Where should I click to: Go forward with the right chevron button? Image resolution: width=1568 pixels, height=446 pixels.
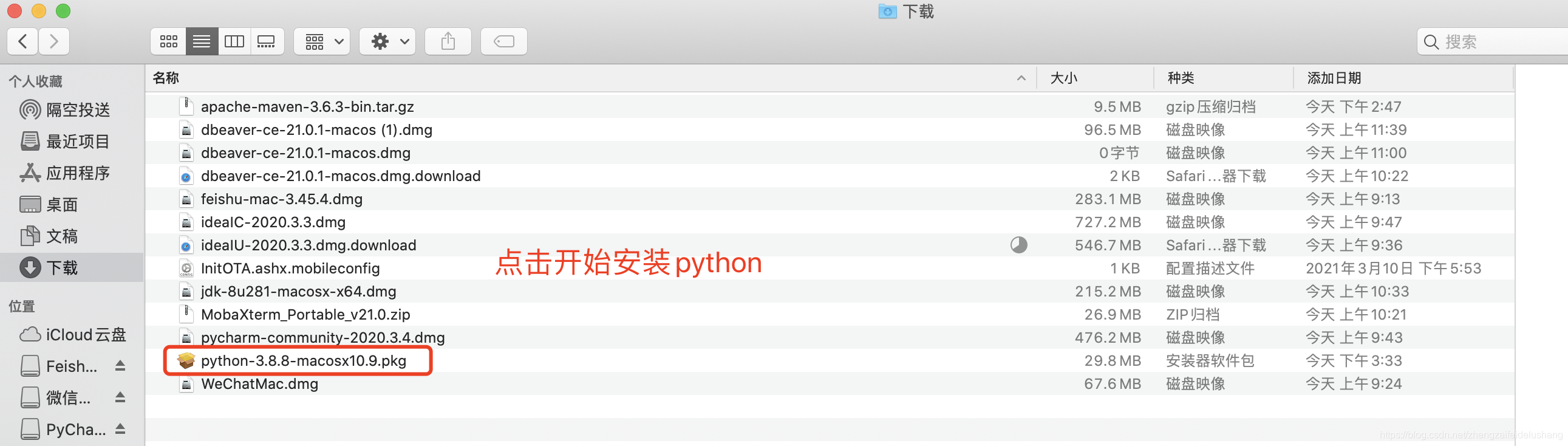click(x=54, y=41)
